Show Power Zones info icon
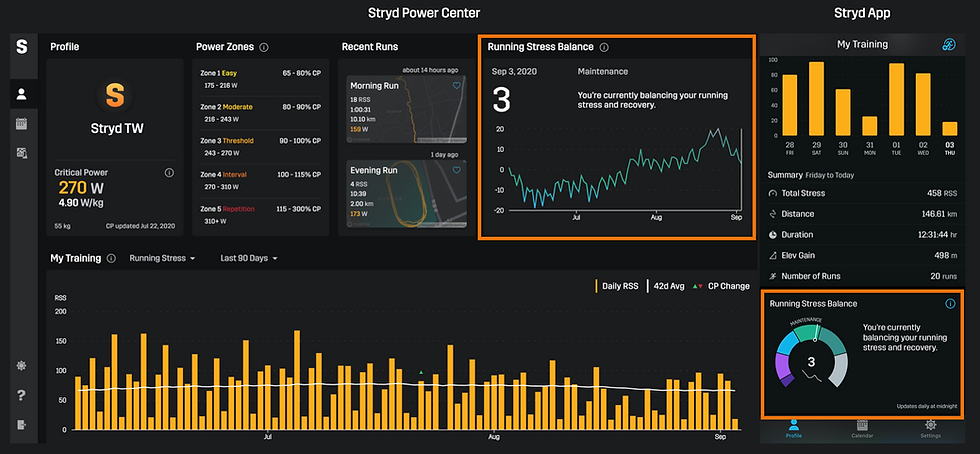Screen dimensions: 980x454 click(x=264, y=47)
